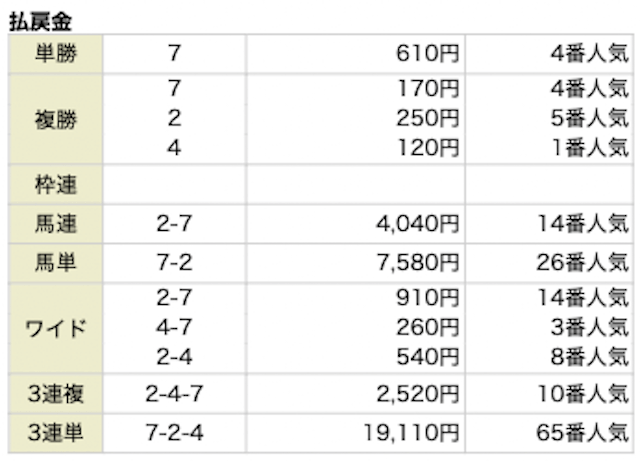Click the 19,110円 trifecta payout

click(411, 433)
